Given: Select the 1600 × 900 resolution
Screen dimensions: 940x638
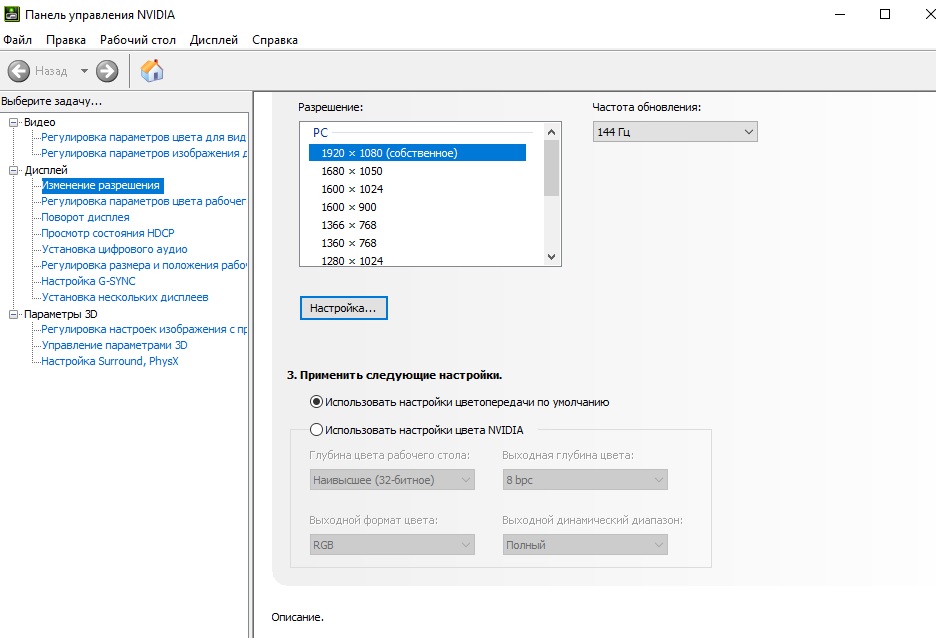Looking at the screenshot, I should 348,207.
